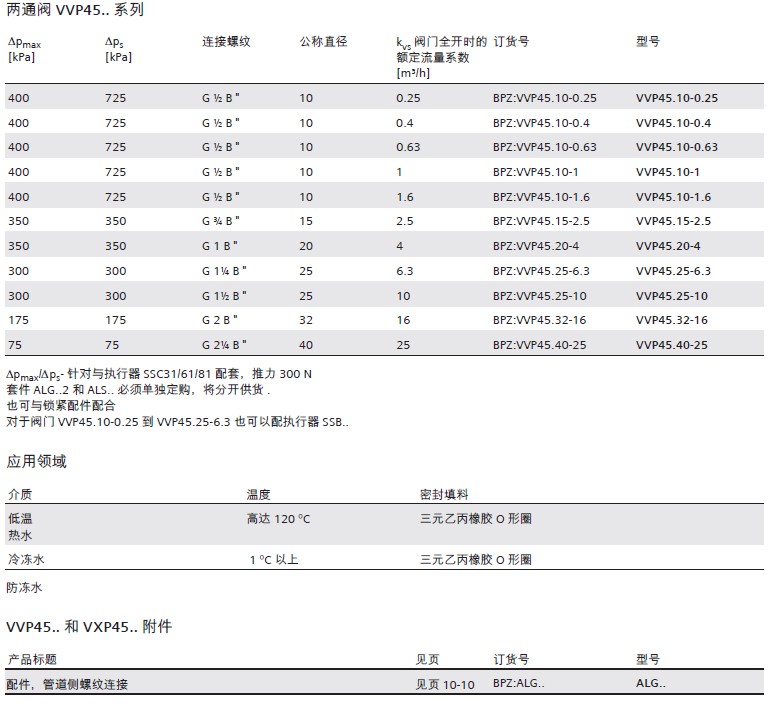
Task: Click model VVP45.25-6.3 in 型号 column
Action: click(673, 271)
